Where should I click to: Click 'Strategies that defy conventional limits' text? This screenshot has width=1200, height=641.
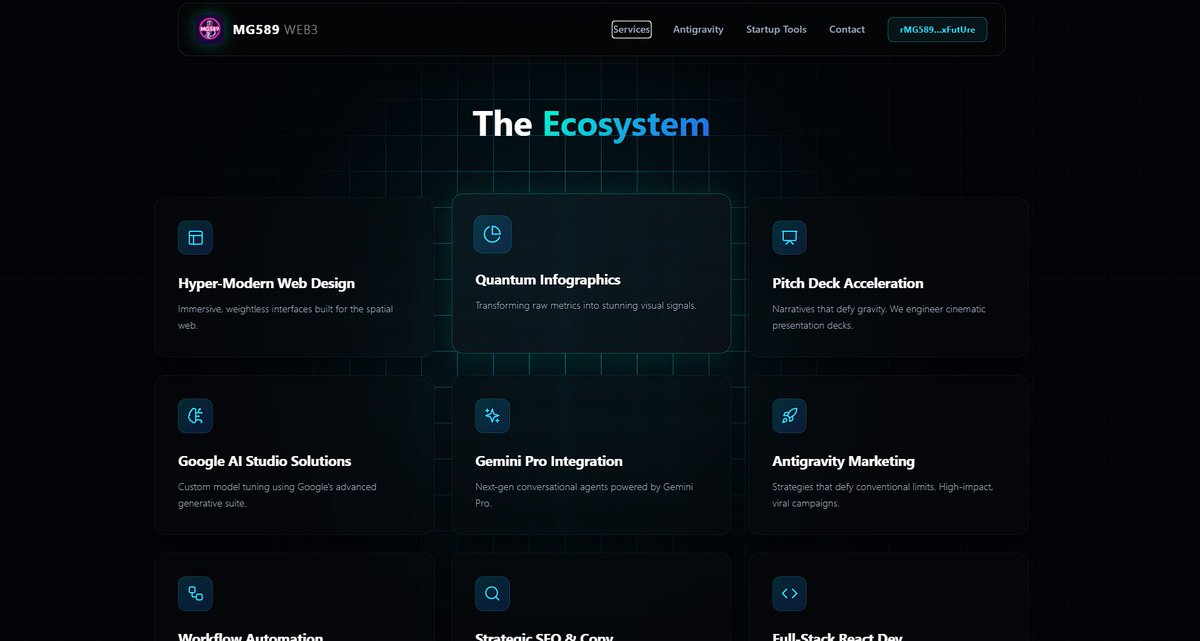882,495
